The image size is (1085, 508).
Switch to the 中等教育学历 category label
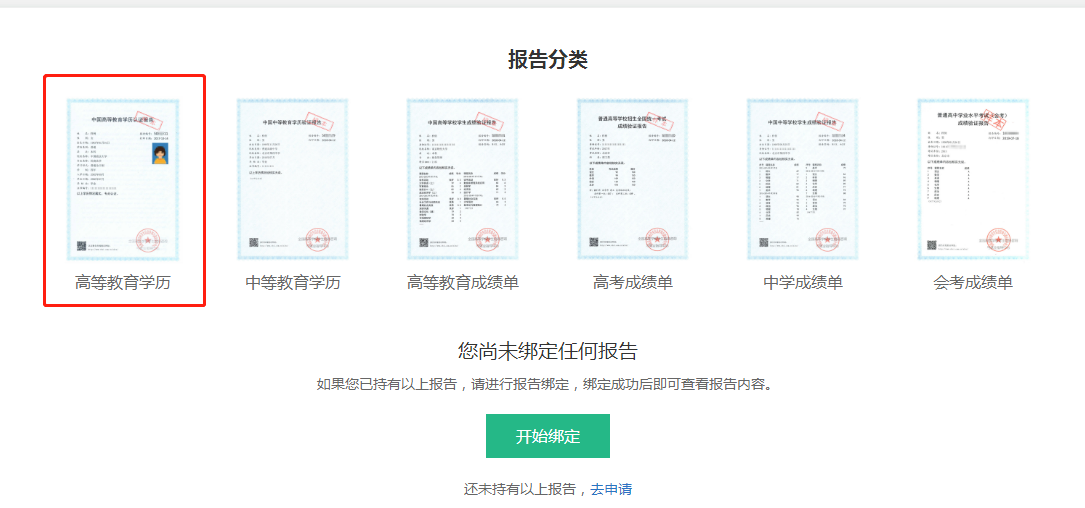tap(292, 283)
